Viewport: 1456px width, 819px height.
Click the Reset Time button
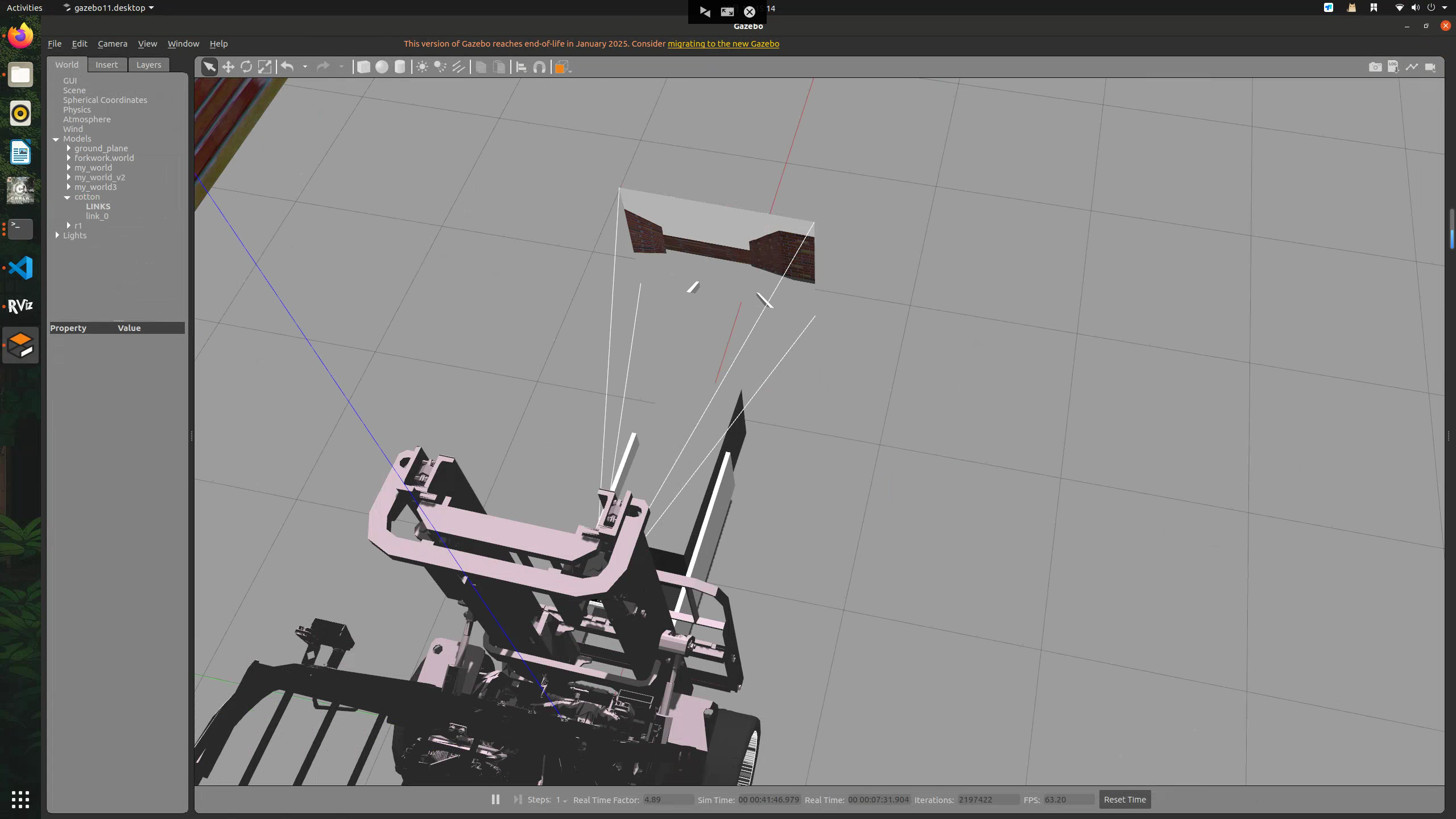tap(1124, 799)
